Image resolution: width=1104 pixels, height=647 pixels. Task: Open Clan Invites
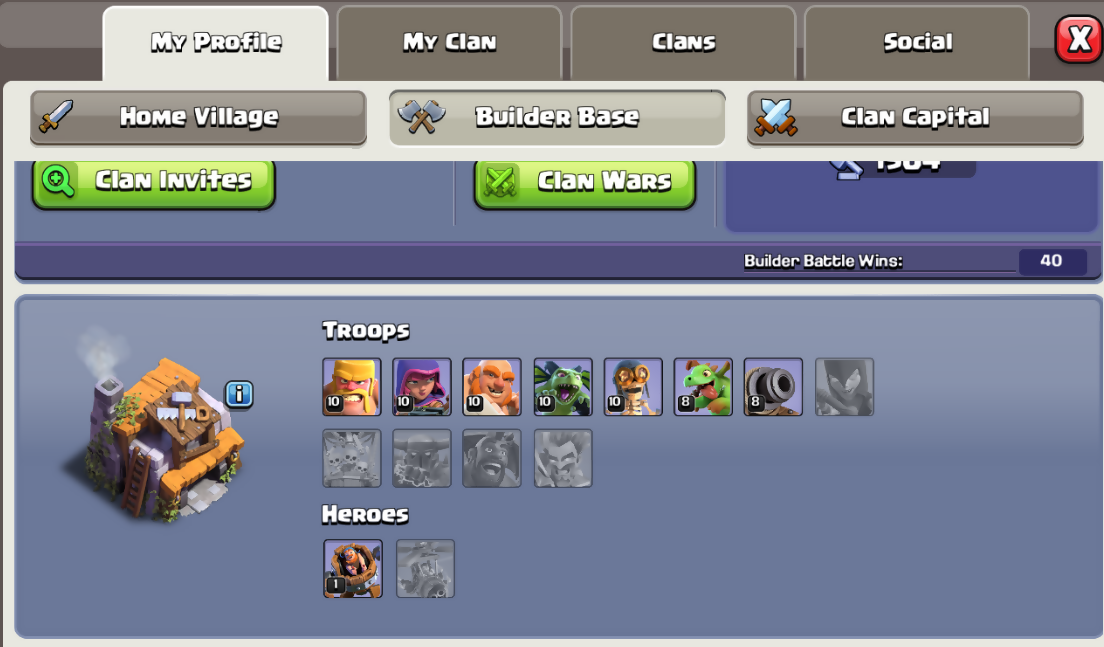click(153, 182)
